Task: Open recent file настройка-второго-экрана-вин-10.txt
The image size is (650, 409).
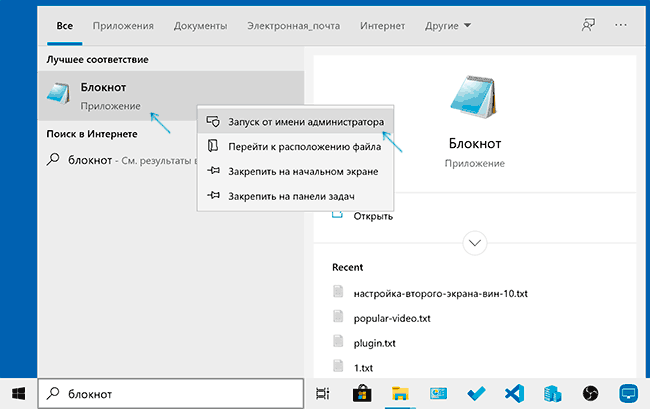Action: point(440,294)
